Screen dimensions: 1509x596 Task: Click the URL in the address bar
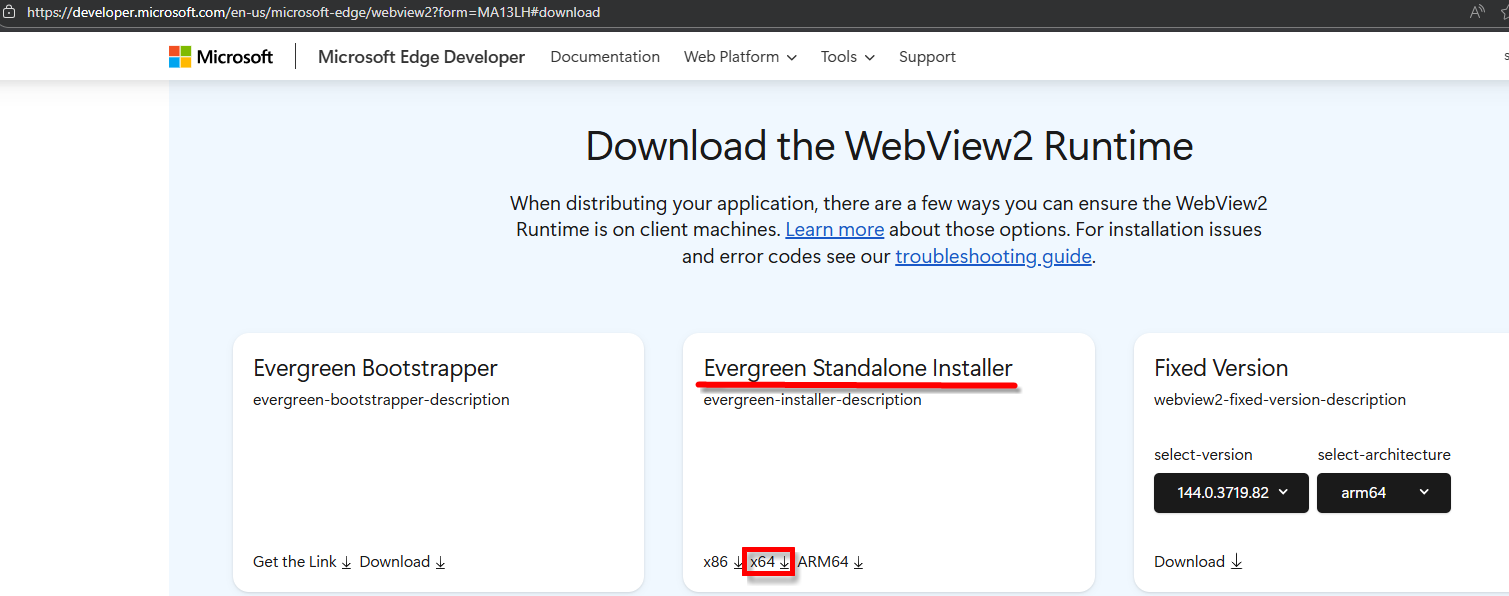click(x=313, y=13)
